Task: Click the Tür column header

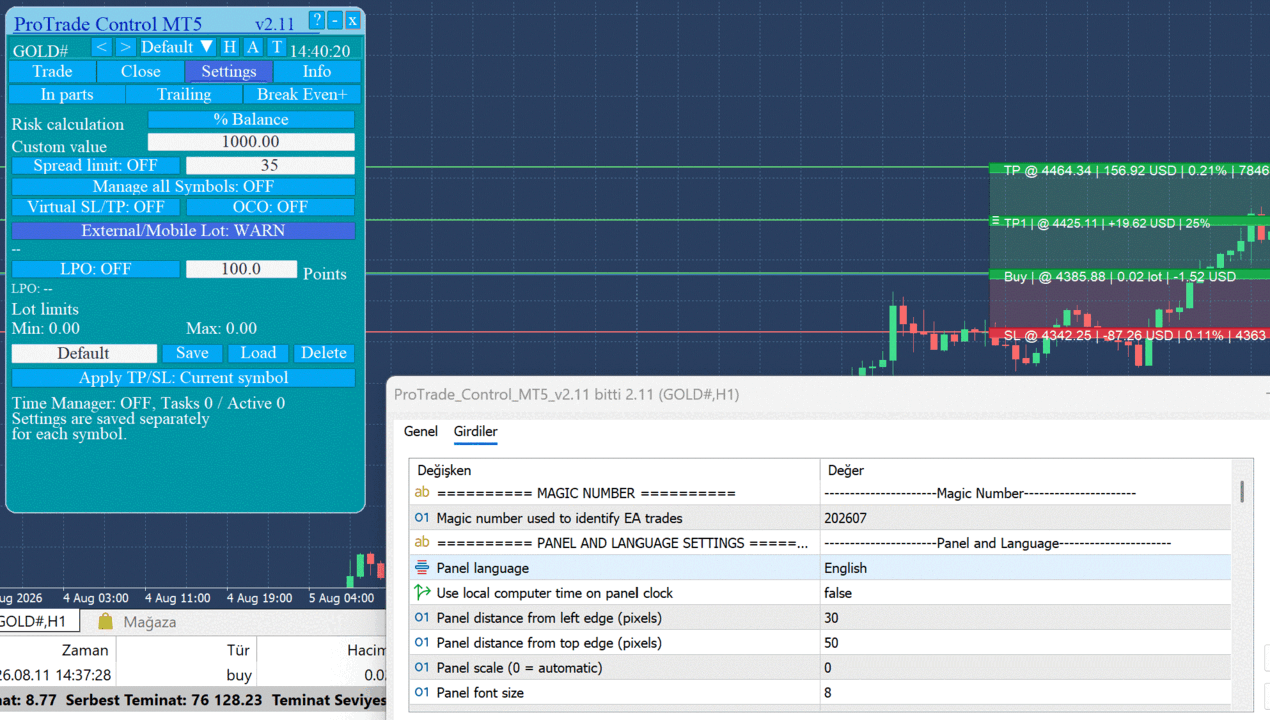Action: click(x=238, y=650)
